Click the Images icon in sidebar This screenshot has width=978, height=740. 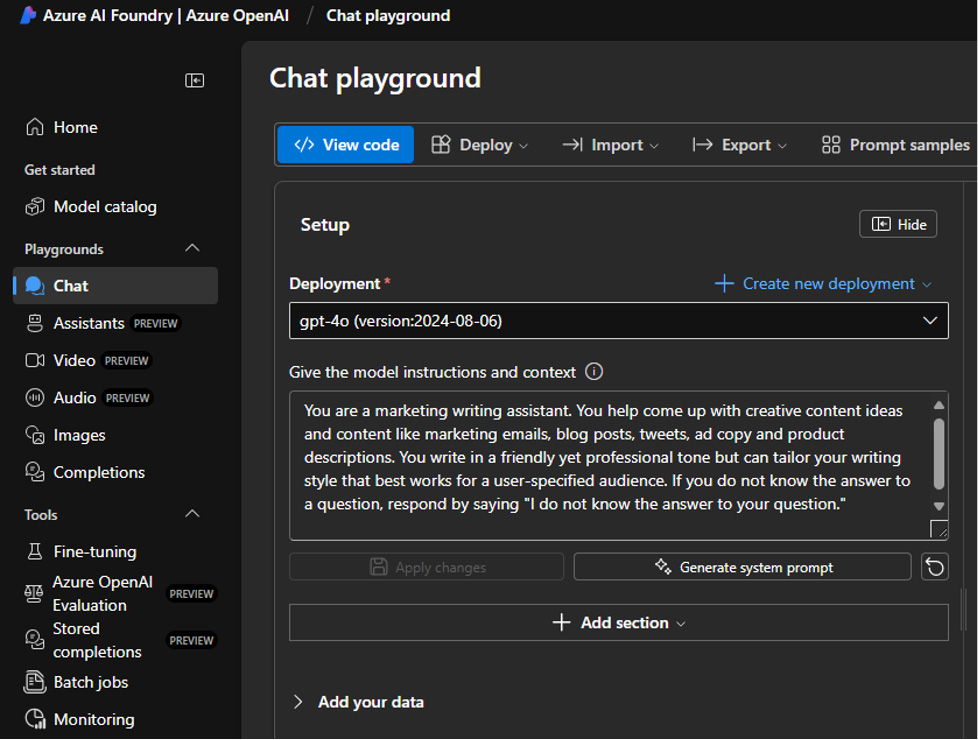click(35, 435)
